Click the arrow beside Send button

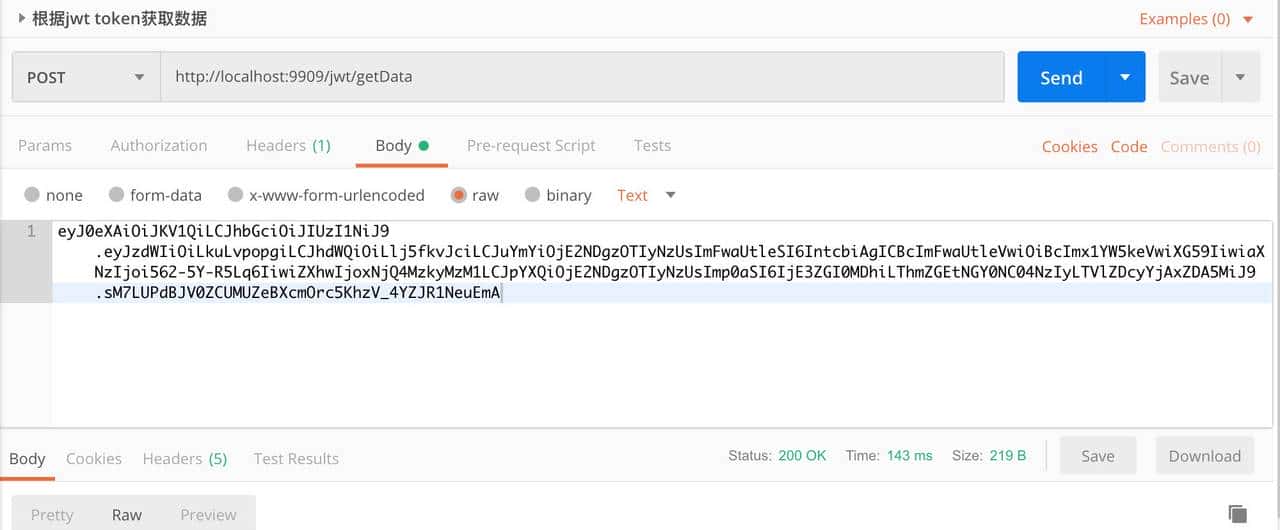[1125, 78]
